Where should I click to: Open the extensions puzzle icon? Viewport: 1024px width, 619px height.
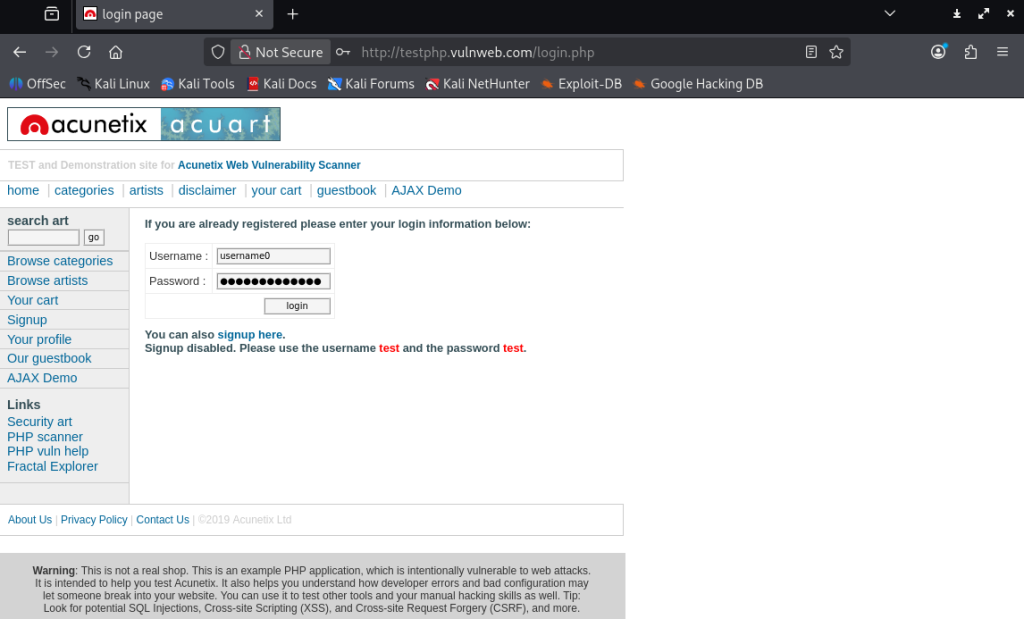pos(970,52)
